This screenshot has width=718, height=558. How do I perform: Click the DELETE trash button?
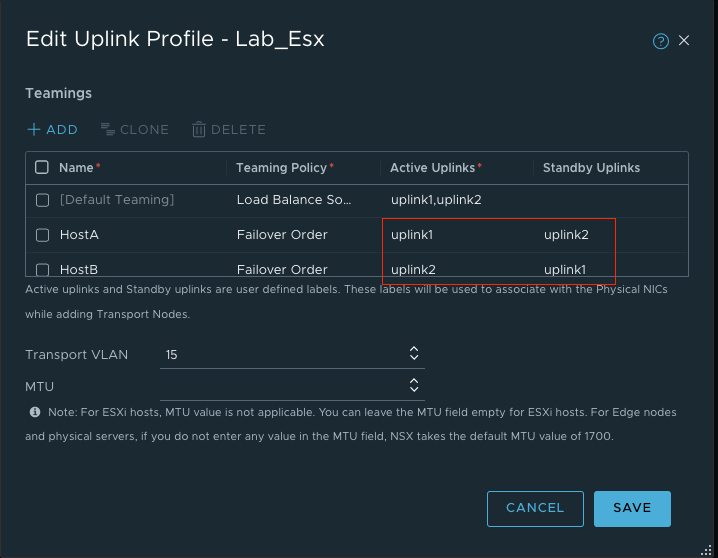(228, 129)
